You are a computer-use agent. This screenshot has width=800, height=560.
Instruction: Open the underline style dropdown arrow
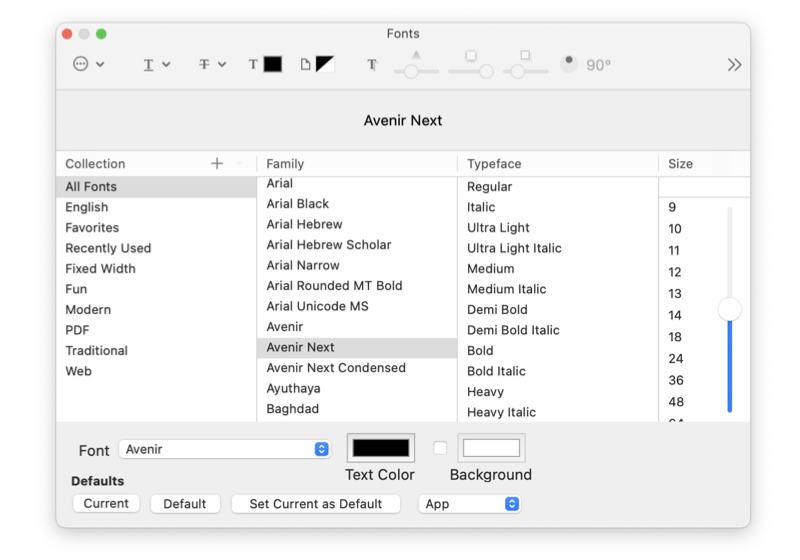166,65
